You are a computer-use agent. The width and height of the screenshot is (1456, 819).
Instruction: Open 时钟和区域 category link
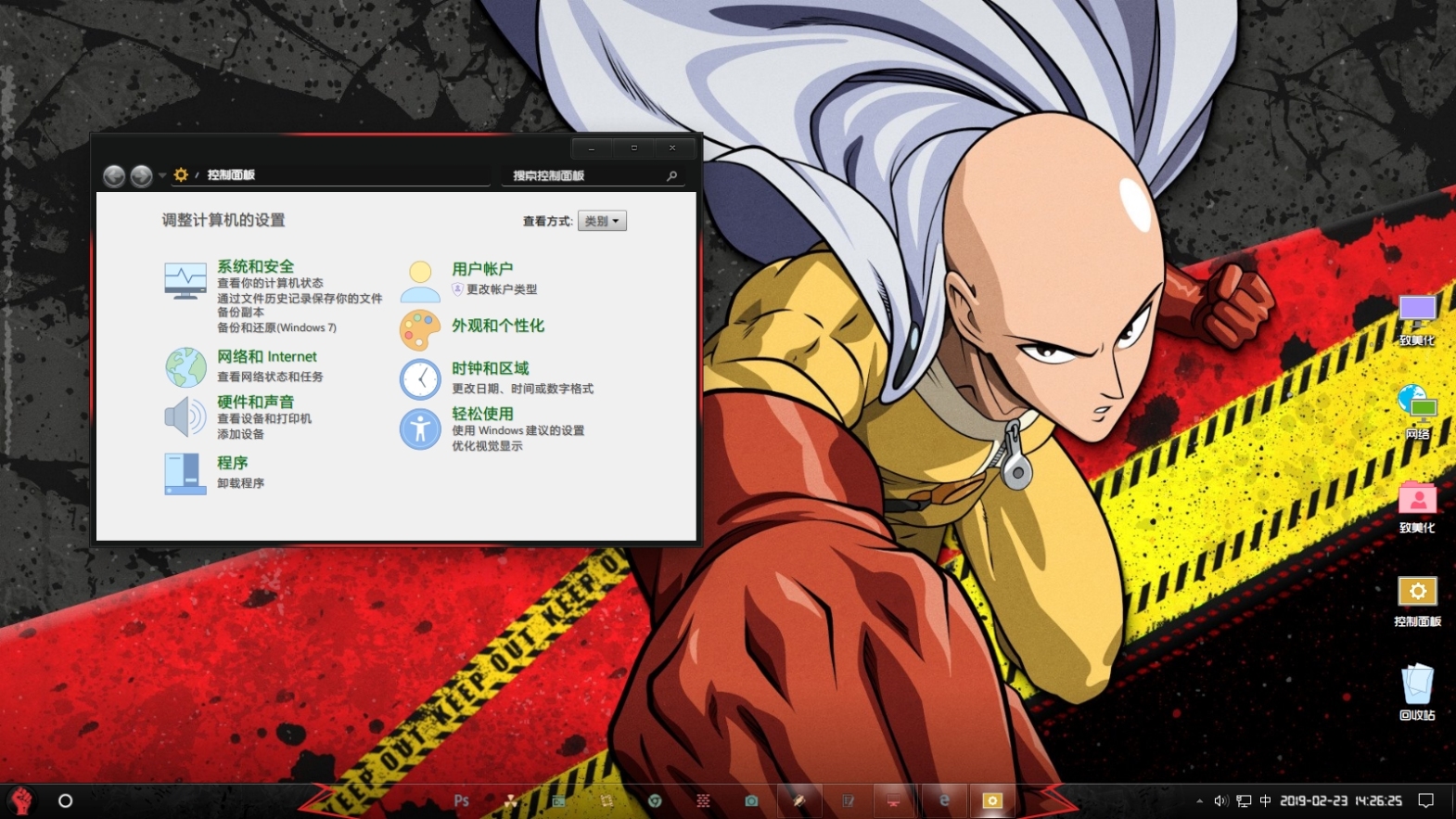tap(491, 368)
